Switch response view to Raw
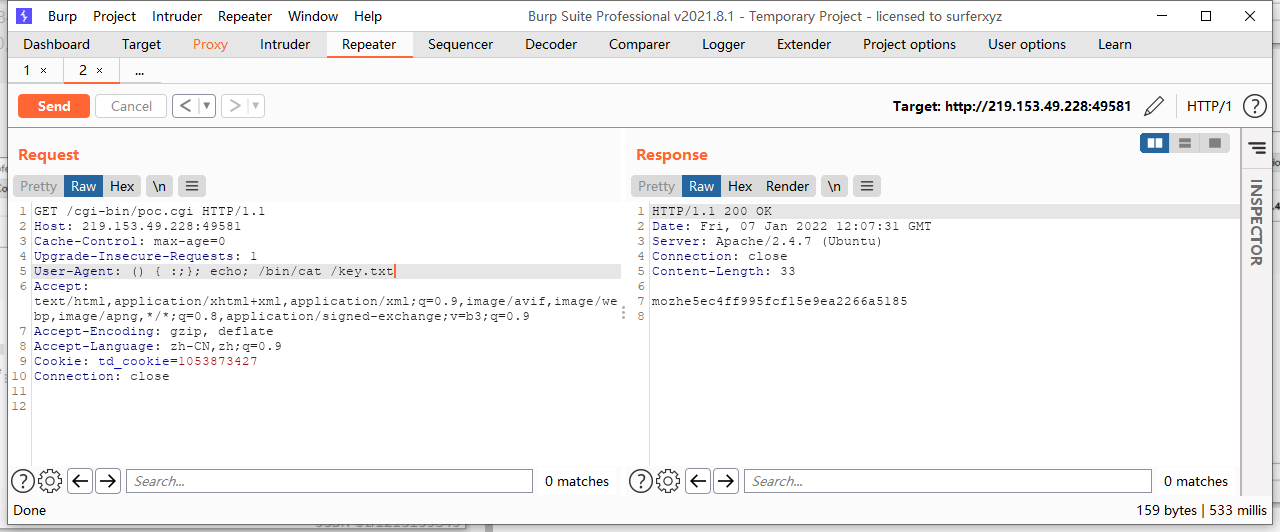Image resolution: width=1280 pixels, height=532 pixels. (x=702, y=186)
